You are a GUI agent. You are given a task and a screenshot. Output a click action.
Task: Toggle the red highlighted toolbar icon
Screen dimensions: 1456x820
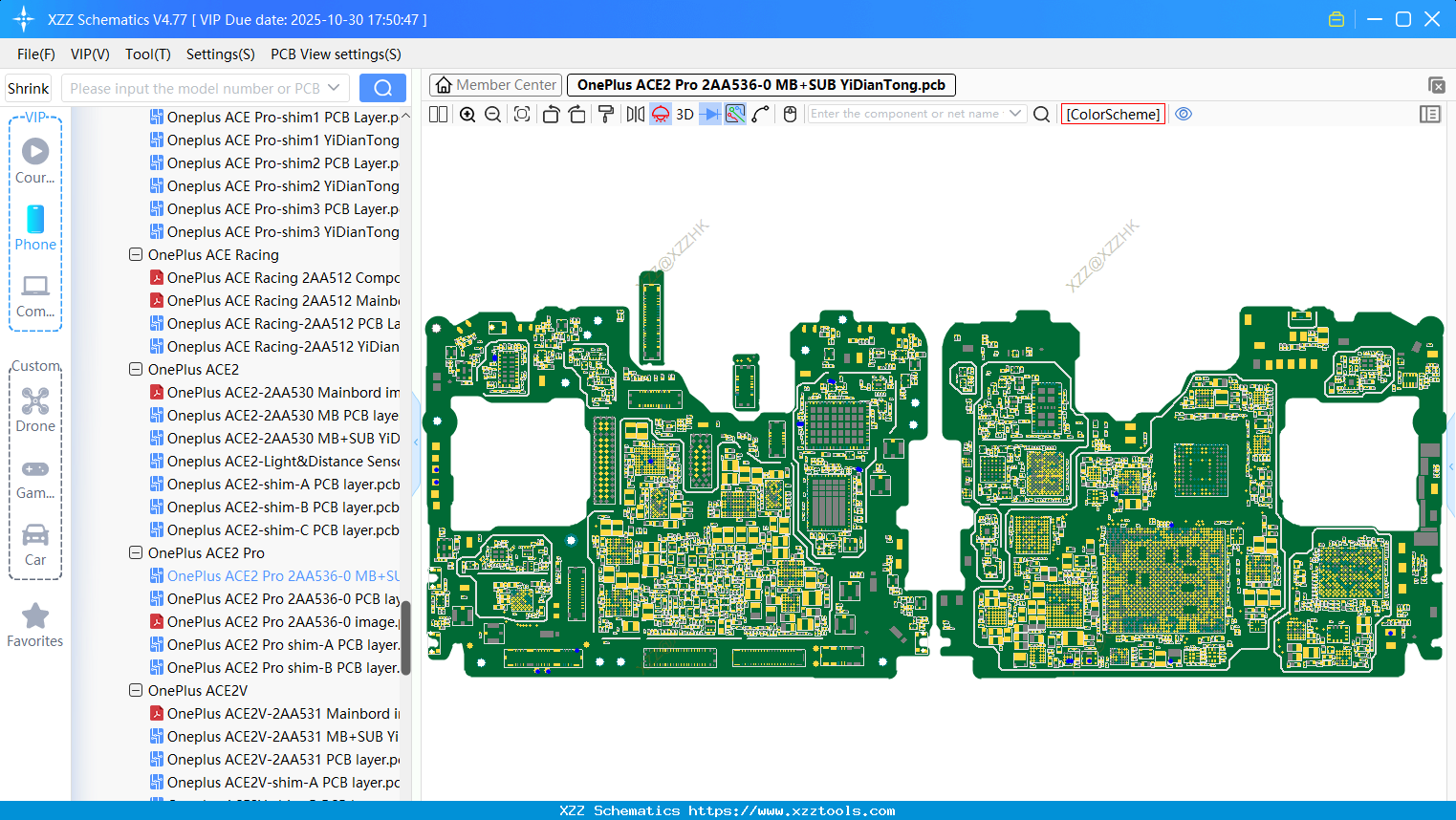[661, 115]
